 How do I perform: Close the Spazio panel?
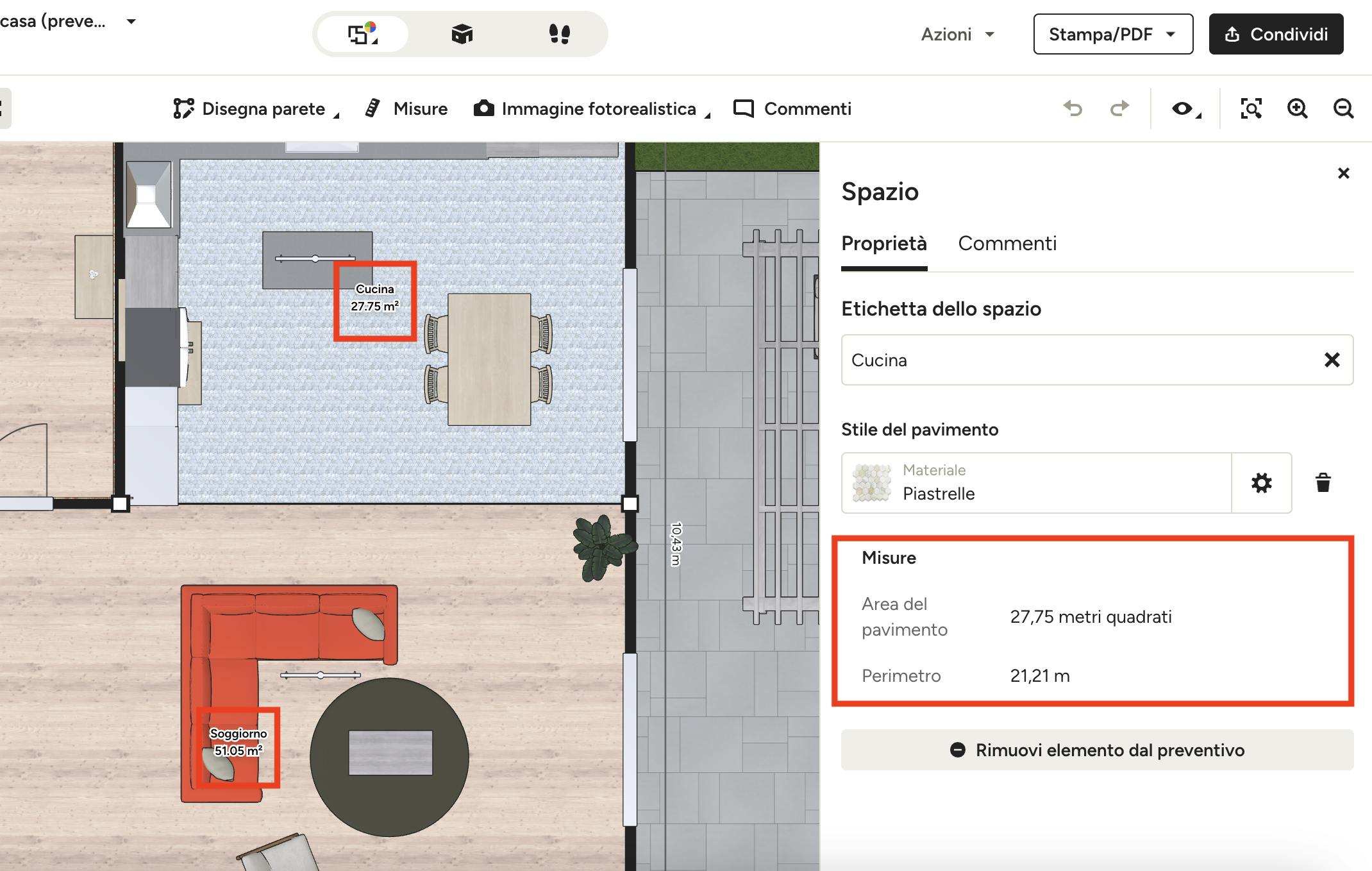click(x=1344, y=173)
